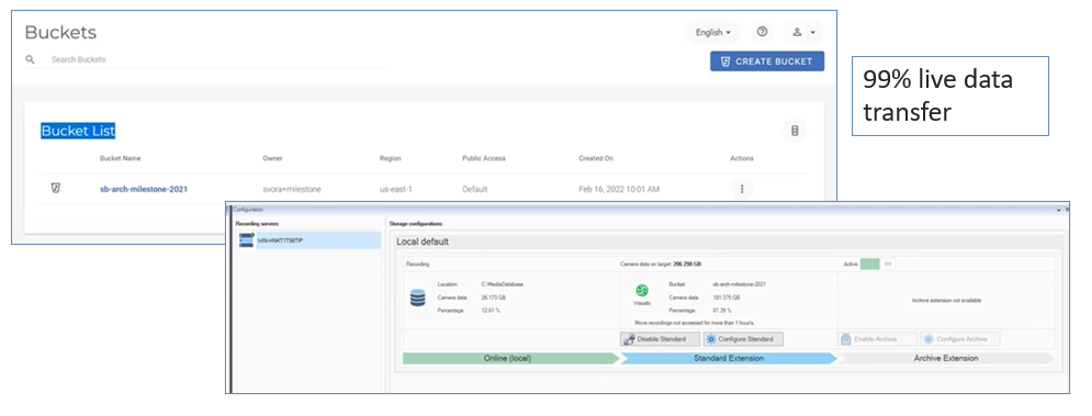Click the Enable Archive button
Viewport: 1092px width, 416px height.
pyautogui.click(x=871, y=339)
